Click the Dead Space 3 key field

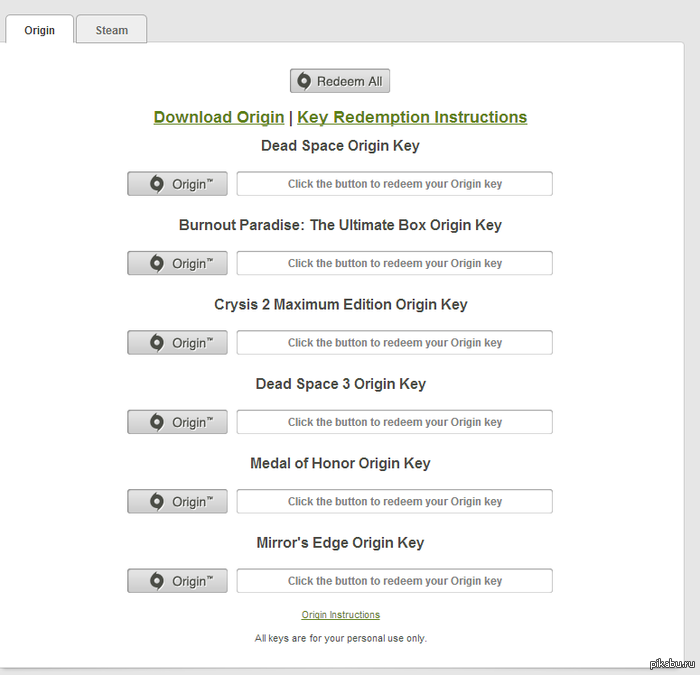(x=395, y=422)
